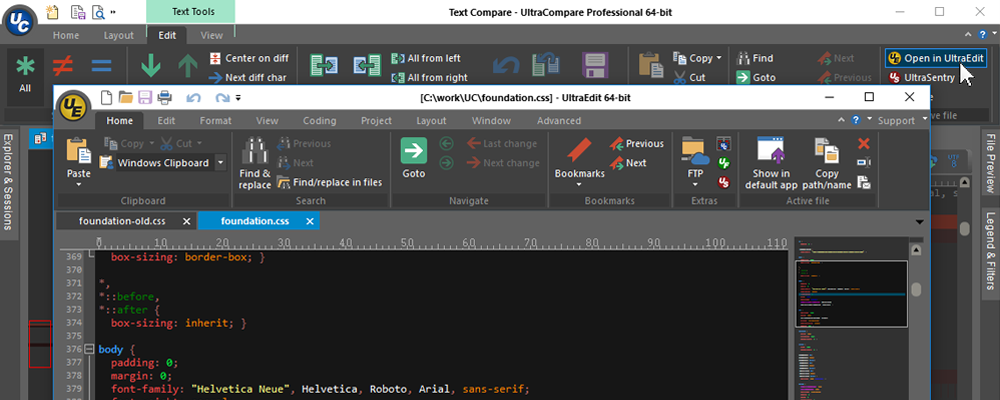Click Open in UltraEdit button
Screen dimensions: 1000x400
pos(936,58)
